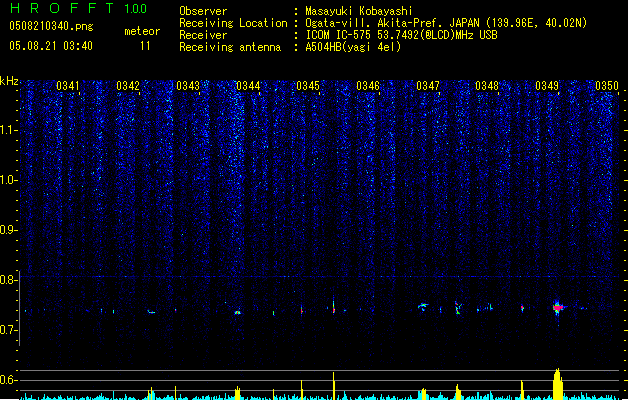This screenshot has height=400, width=629.
Task: Click the 0.6 kHz frequency label
Action: [x=9, y=380]
